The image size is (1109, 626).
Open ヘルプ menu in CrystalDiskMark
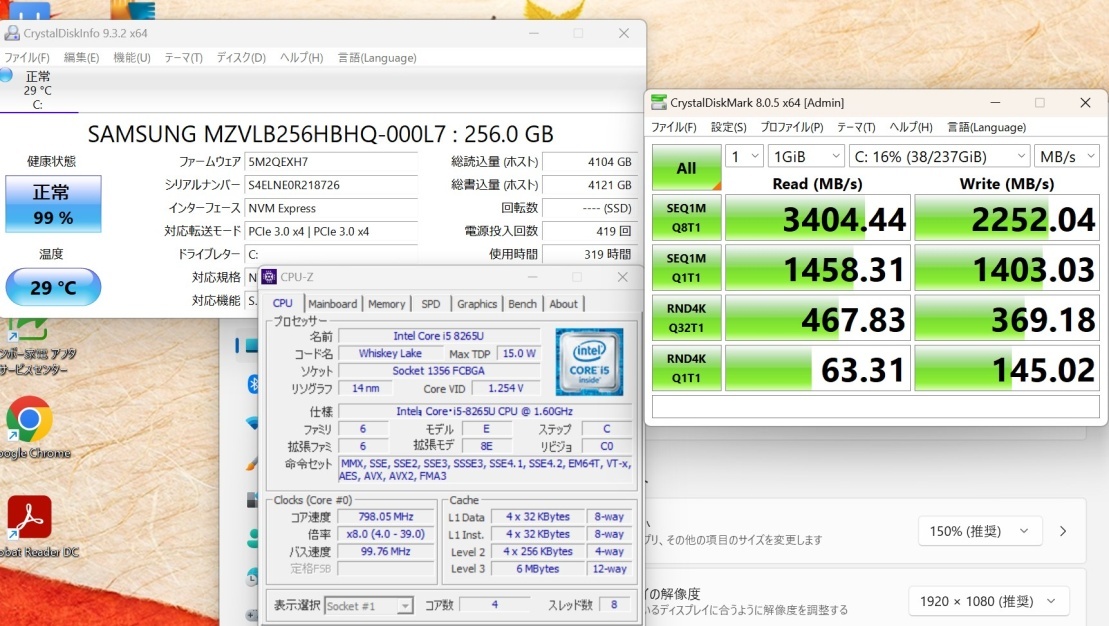pyautogui.click(x=911, y=127)
